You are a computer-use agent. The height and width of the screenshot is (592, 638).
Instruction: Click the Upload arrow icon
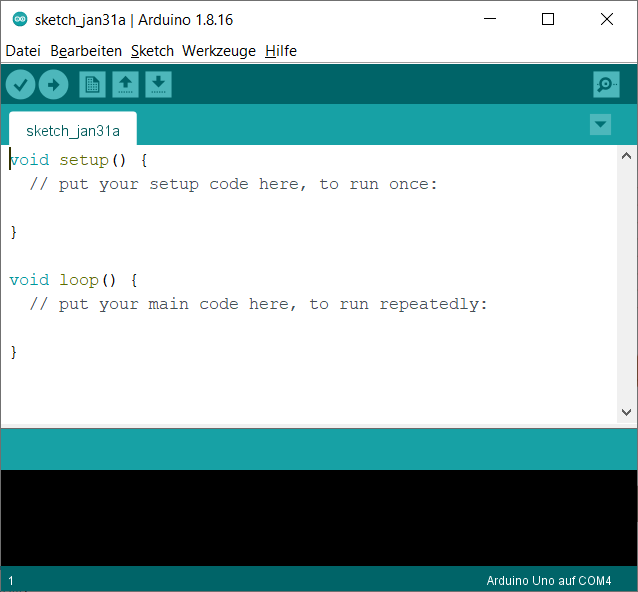pyautogui.click(x=53, y=85)
